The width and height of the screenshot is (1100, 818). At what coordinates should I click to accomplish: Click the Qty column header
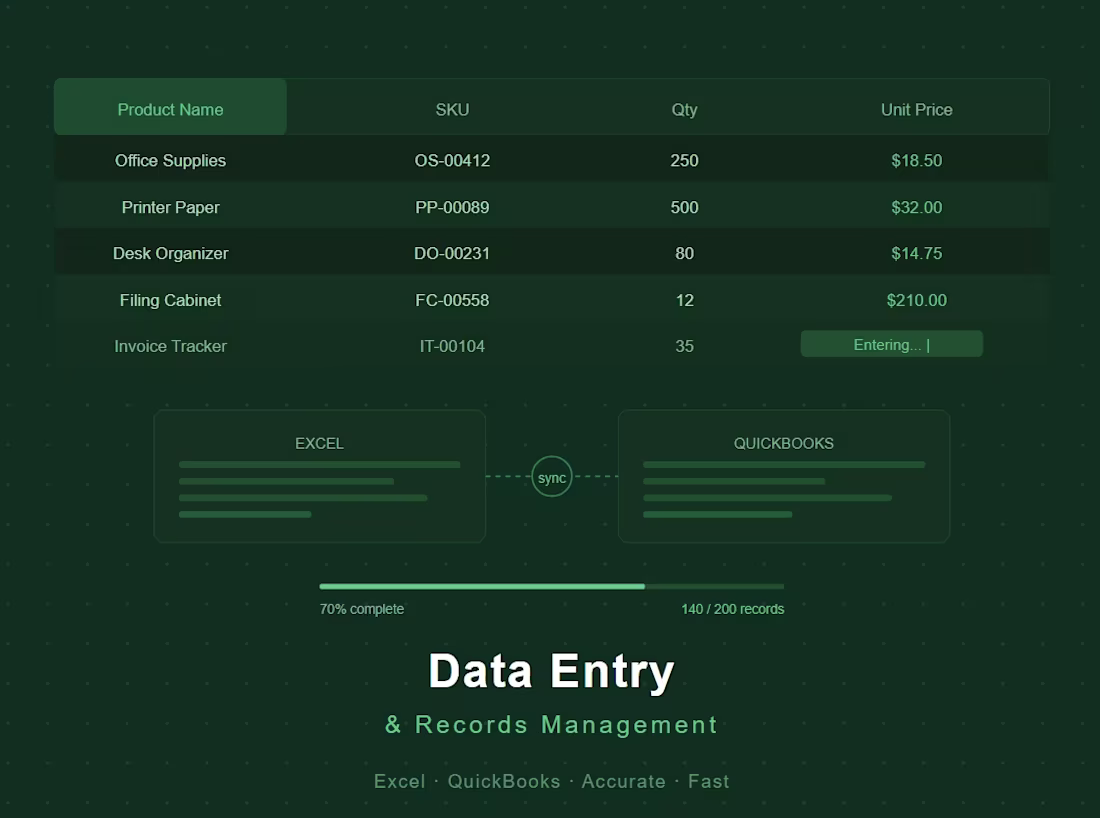coord(684,110)
